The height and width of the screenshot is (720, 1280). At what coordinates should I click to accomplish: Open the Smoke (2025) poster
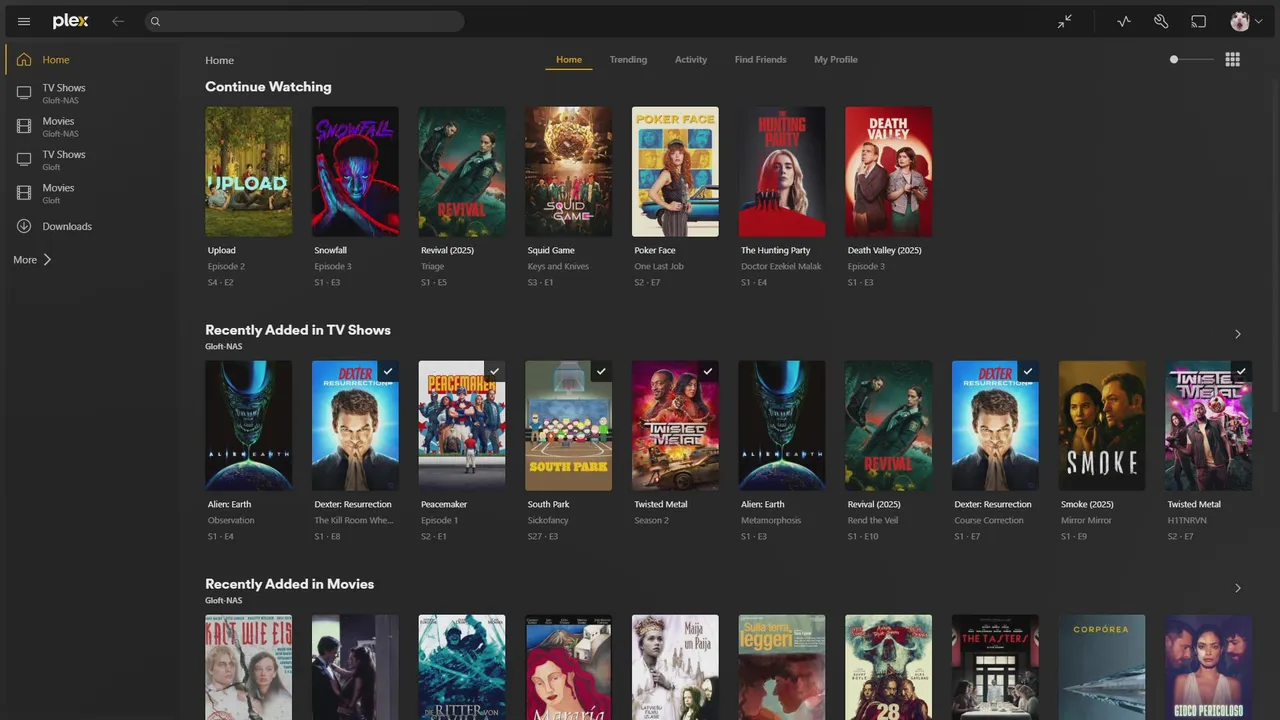pos(1102,426)
